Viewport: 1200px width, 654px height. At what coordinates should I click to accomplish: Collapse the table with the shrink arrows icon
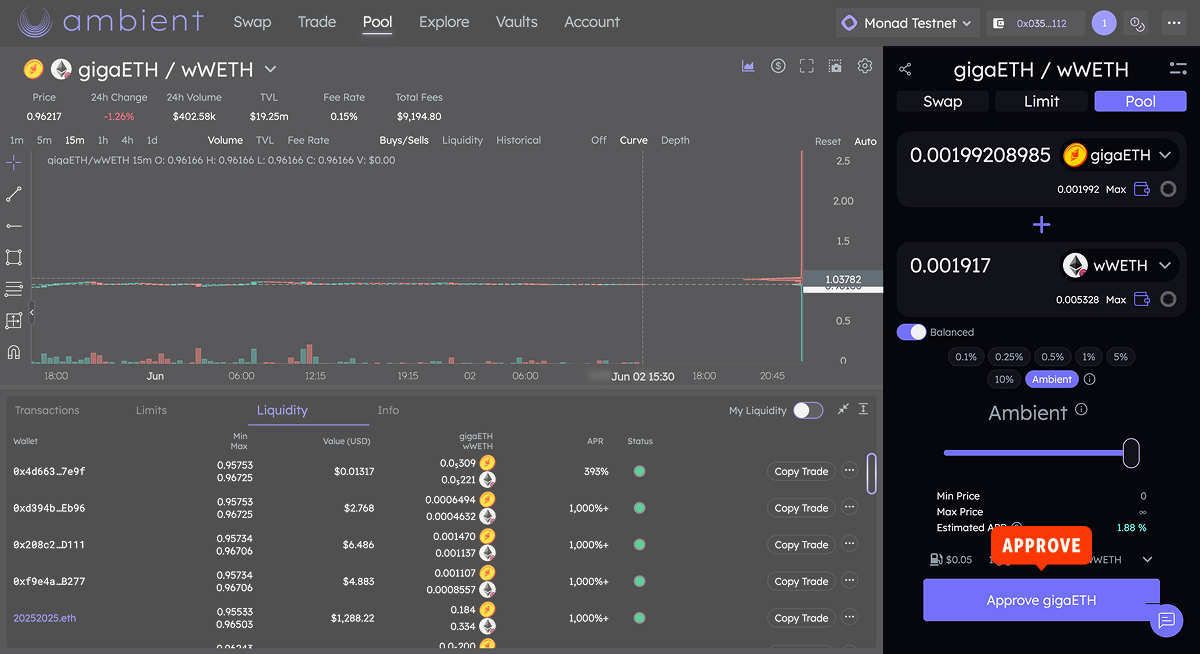(843, 409)
